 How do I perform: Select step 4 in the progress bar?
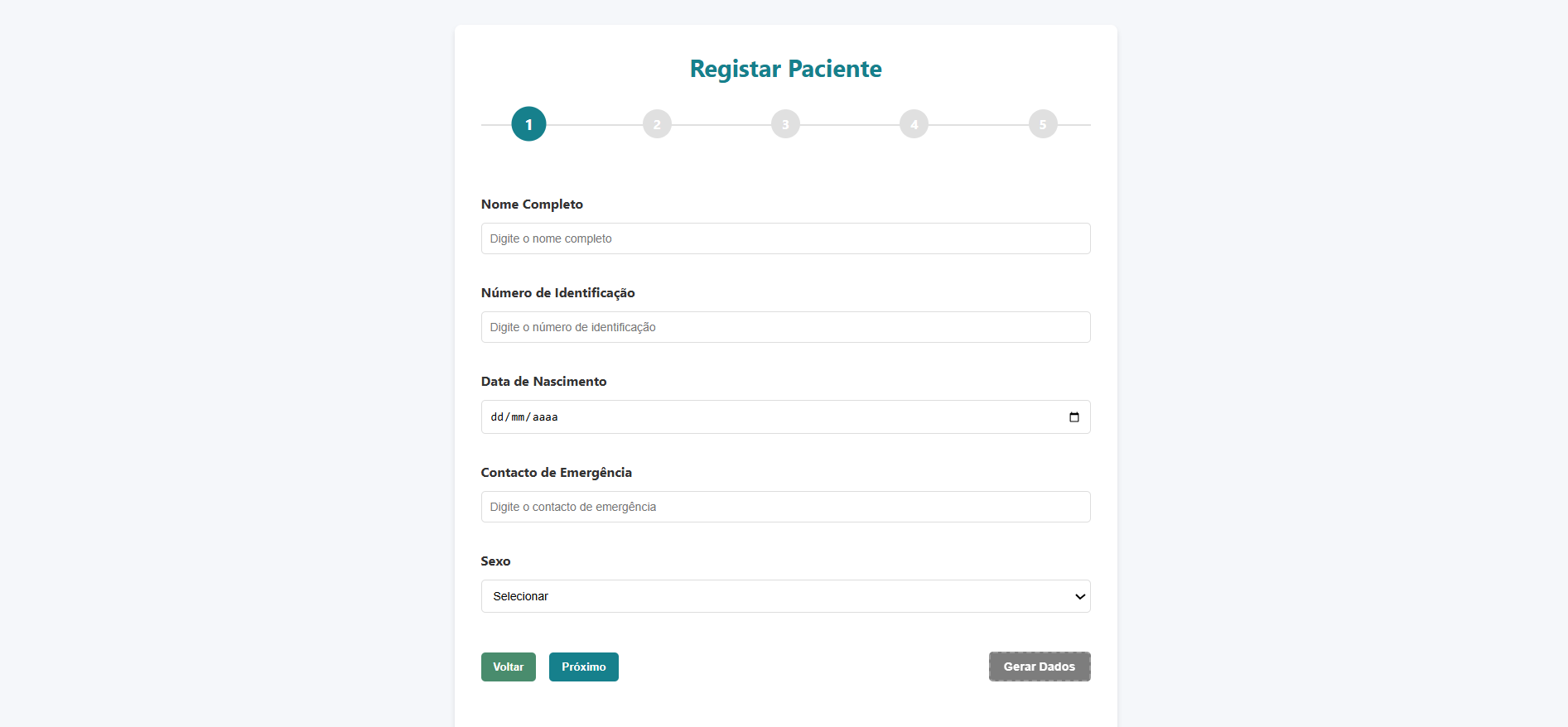pos(914,123)
